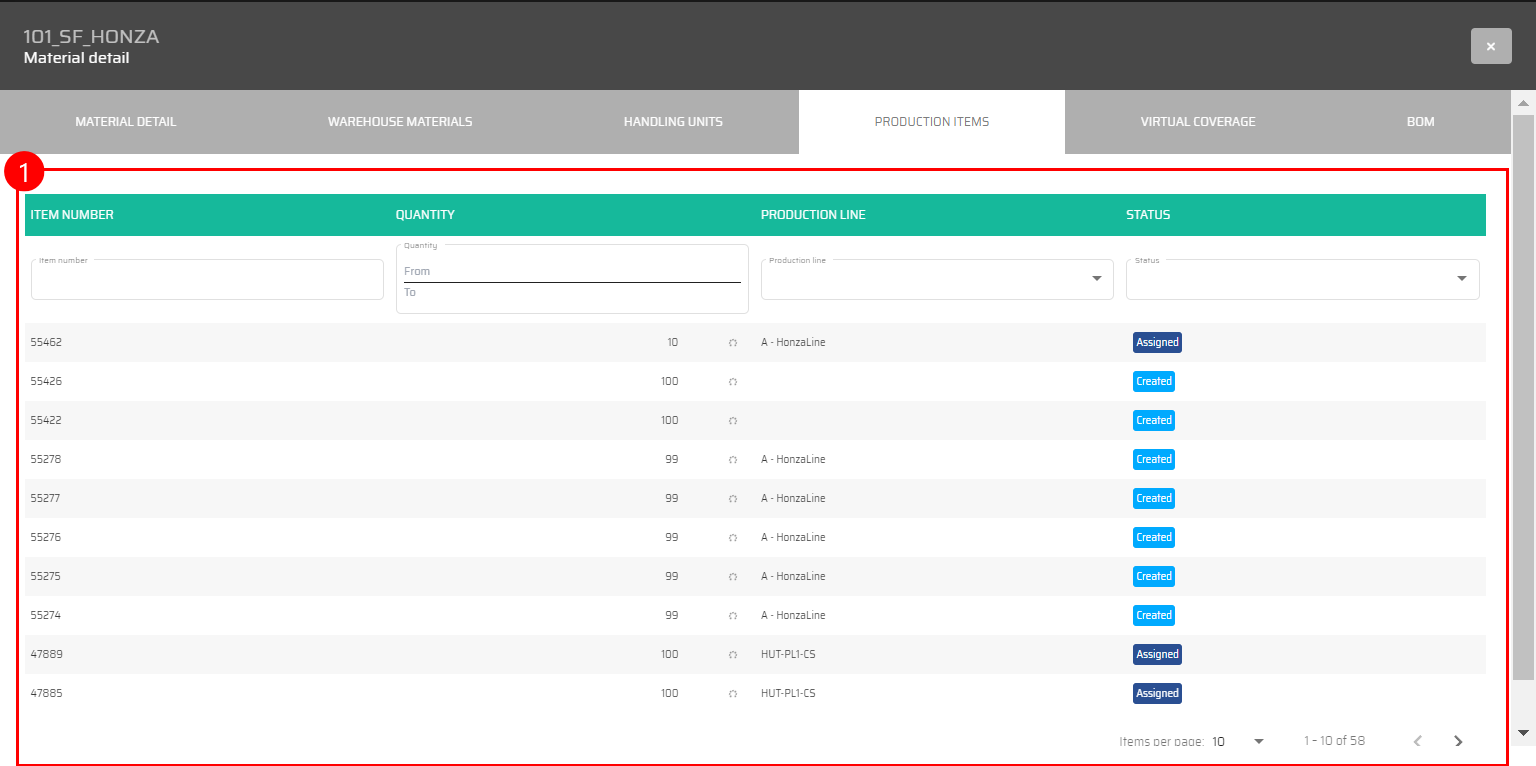Sort by the Item Number column header
Viewport: 1536px width, 766px height.
point(72,215)
